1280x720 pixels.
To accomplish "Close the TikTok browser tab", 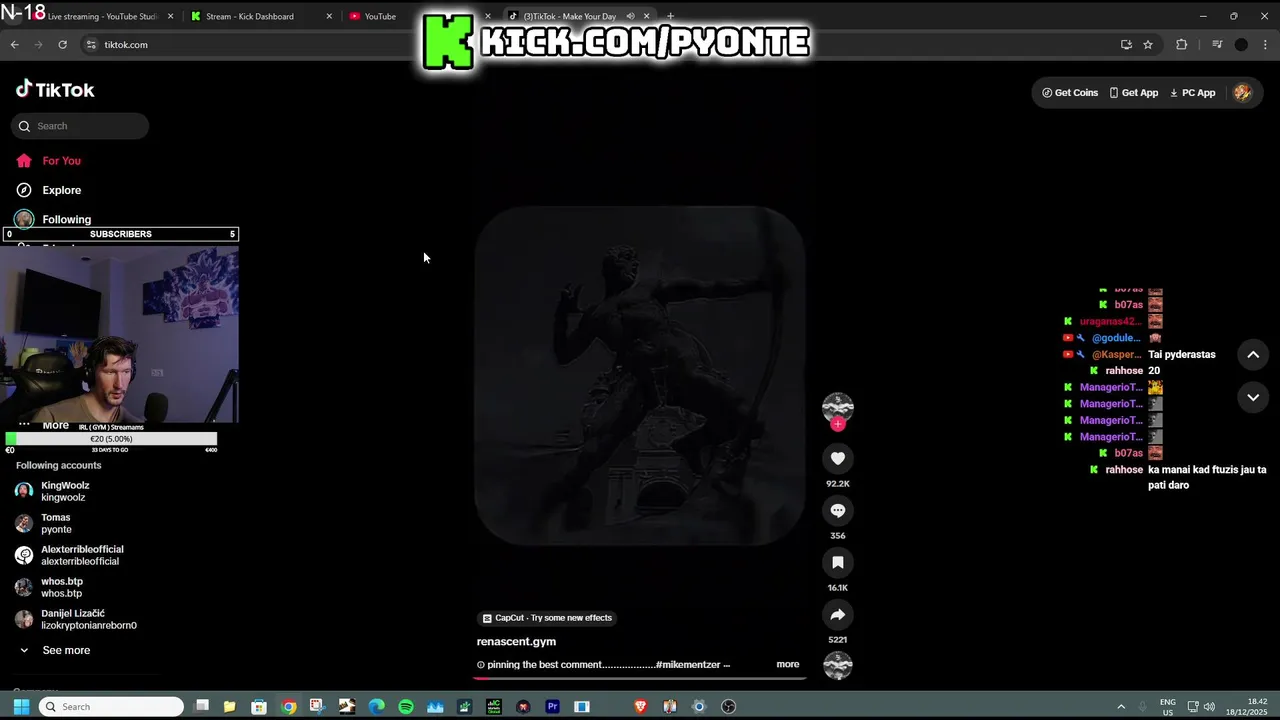I will point(648,16).
